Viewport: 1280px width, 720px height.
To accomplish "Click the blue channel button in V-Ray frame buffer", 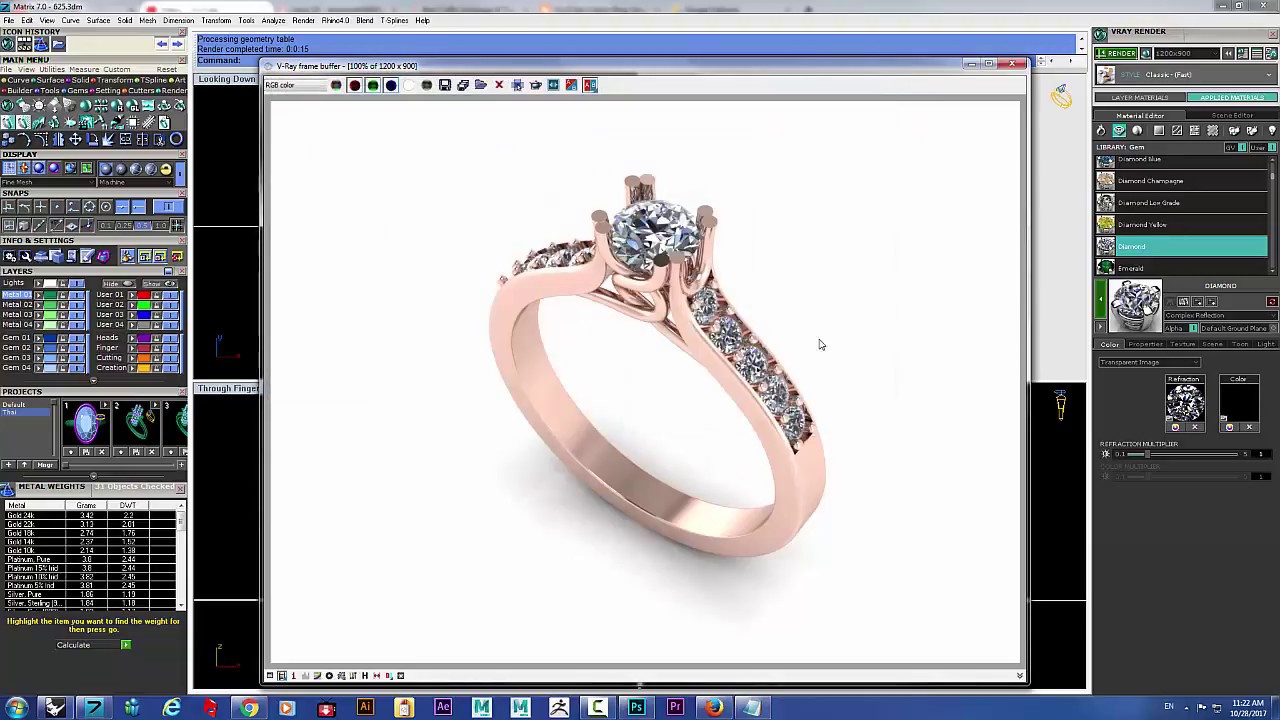I will [391, 85].
